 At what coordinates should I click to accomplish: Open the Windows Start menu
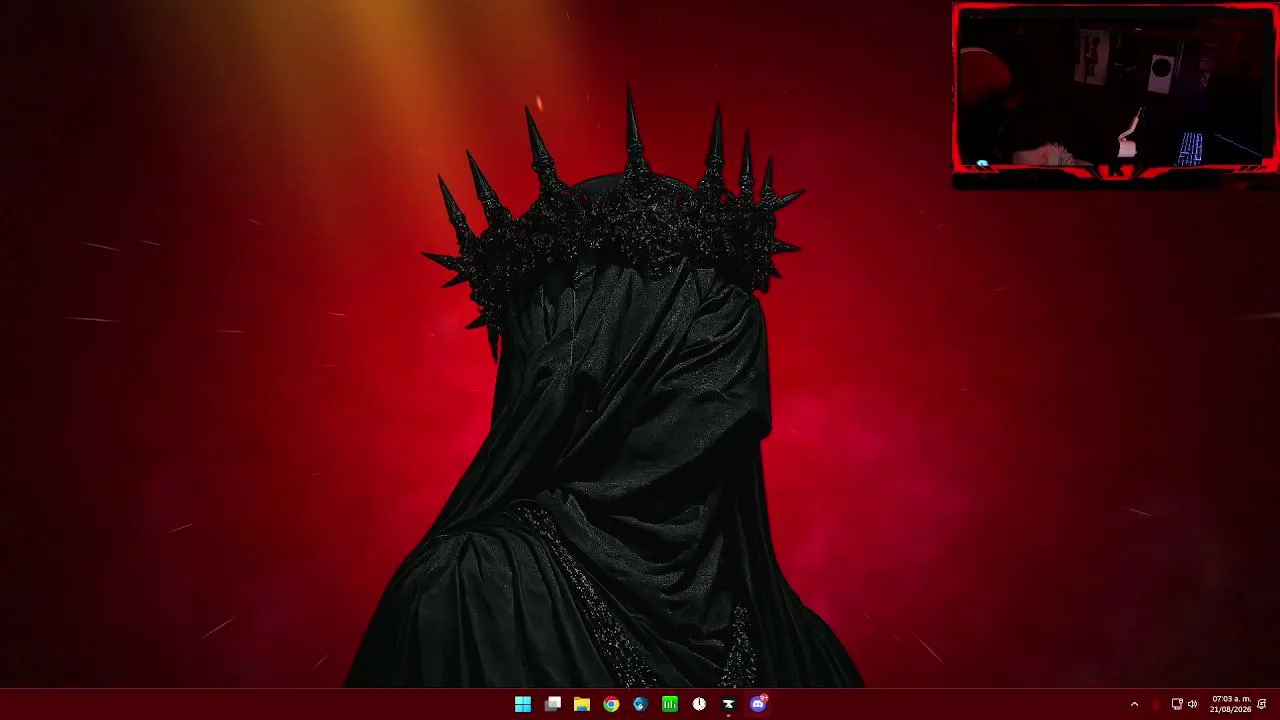click(523, 704)
